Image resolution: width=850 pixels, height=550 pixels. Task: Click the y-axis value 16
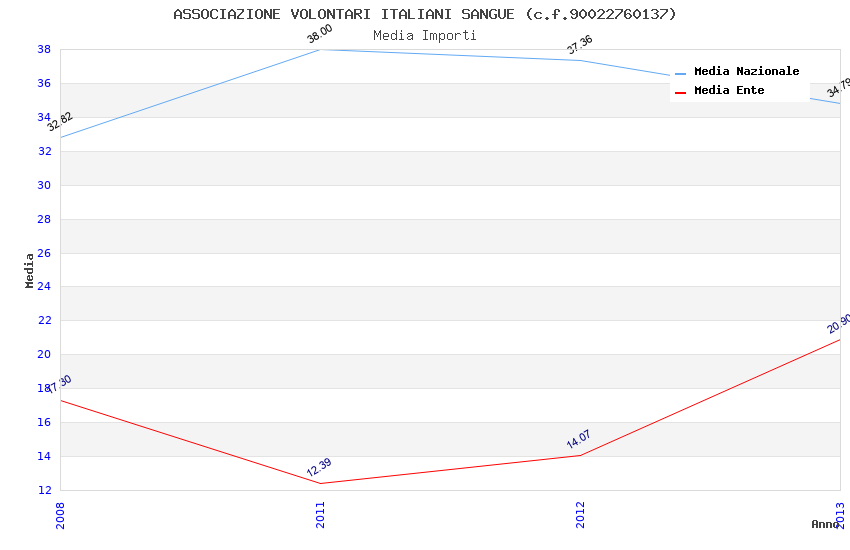44,422
